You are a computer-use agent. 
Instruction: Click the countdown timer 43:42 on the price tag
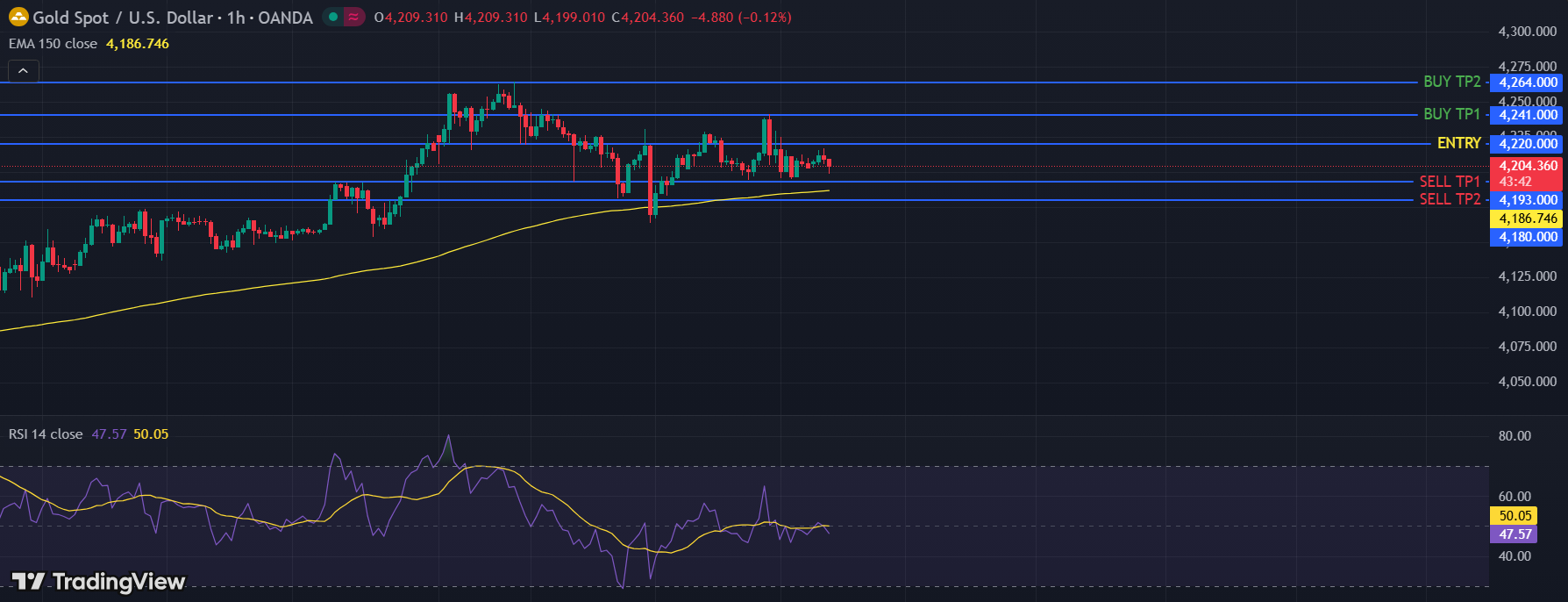[x=1515, y=182]
